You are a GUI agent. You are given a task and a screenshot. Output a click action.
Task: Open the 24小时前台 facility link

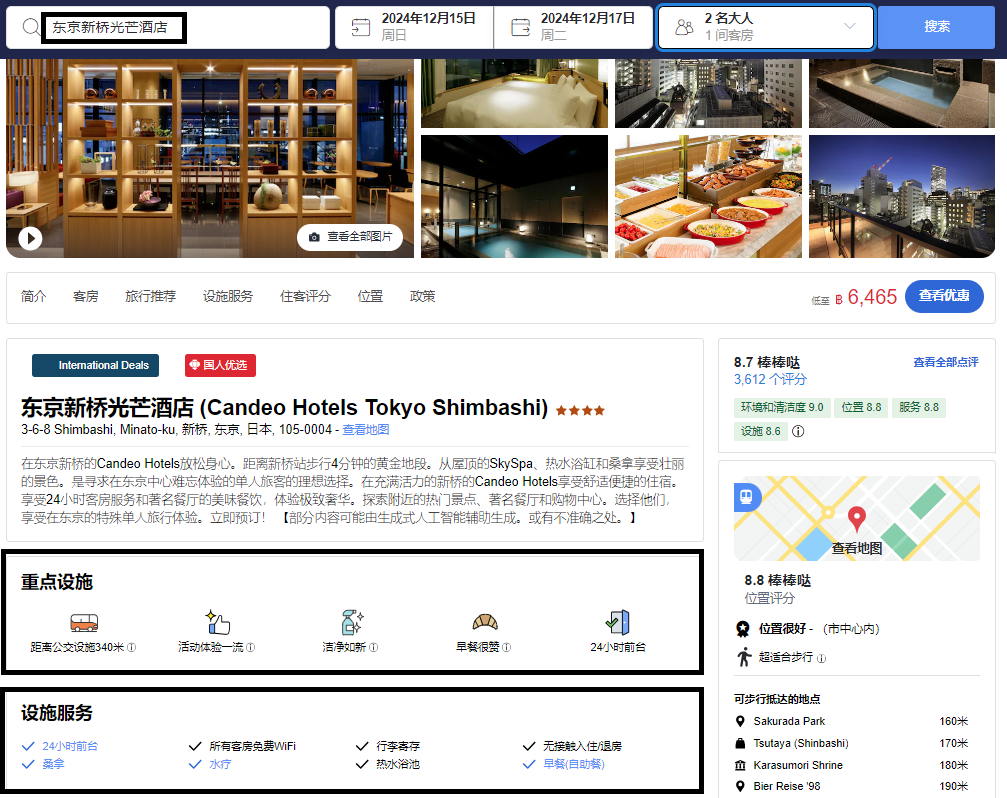click(x=70, y=746)
